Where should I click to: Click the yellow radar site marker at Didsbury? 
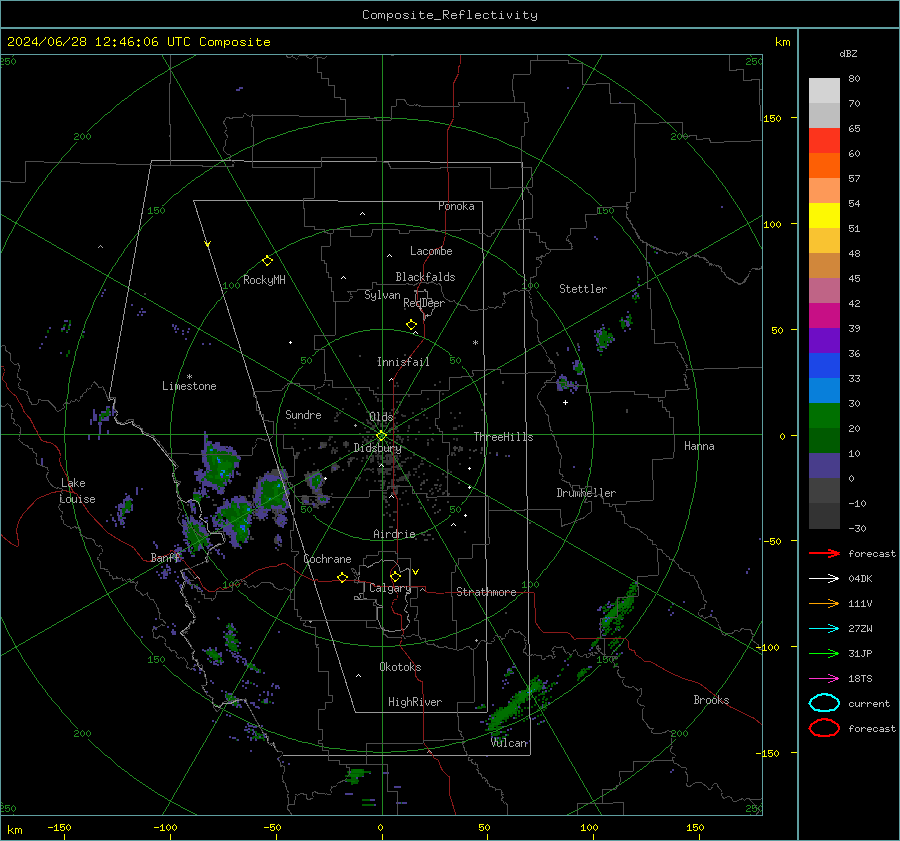pos(381,436)
